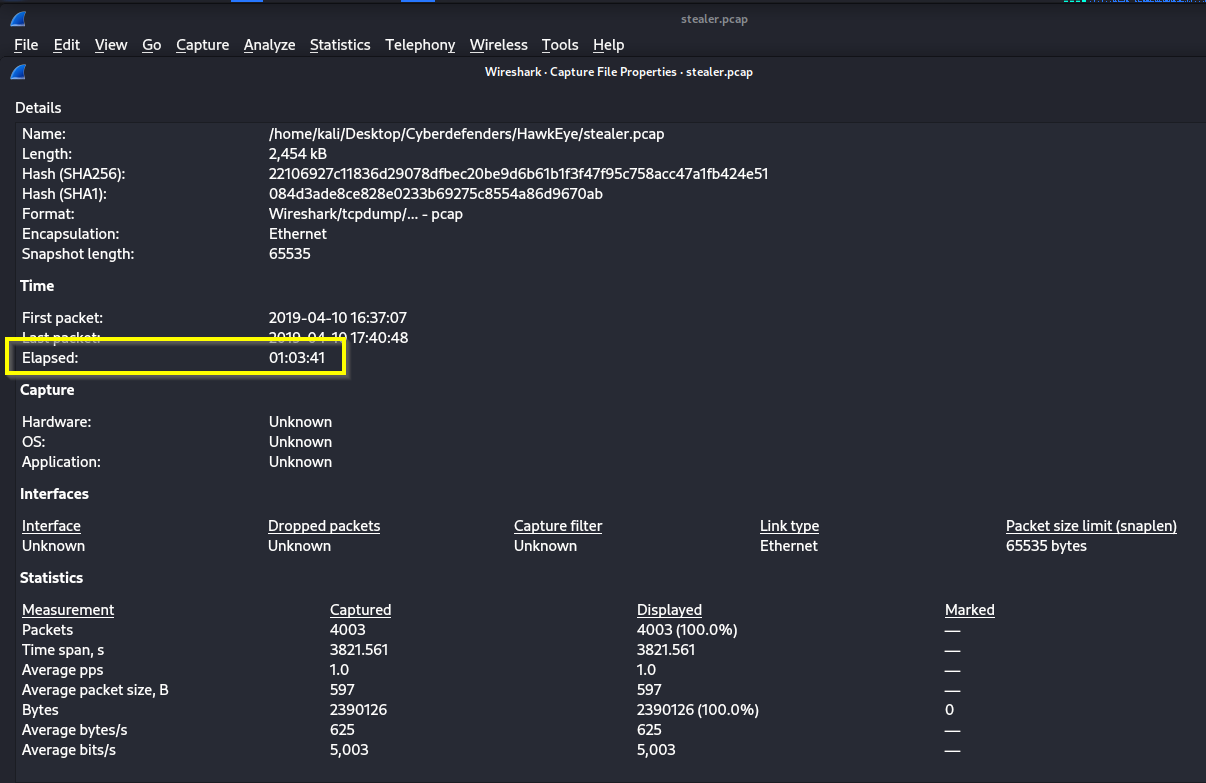Open the Help menu

[x=608, y=45]
